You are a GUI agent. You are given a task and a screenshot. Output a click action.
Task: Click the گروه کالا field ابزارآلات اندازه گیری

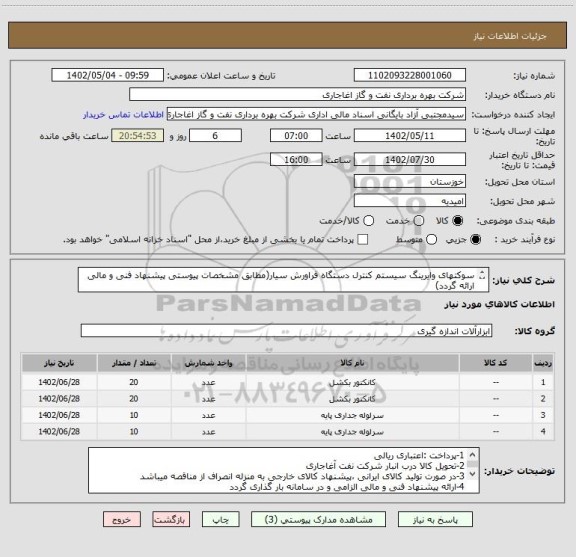(x=286, y=331)
